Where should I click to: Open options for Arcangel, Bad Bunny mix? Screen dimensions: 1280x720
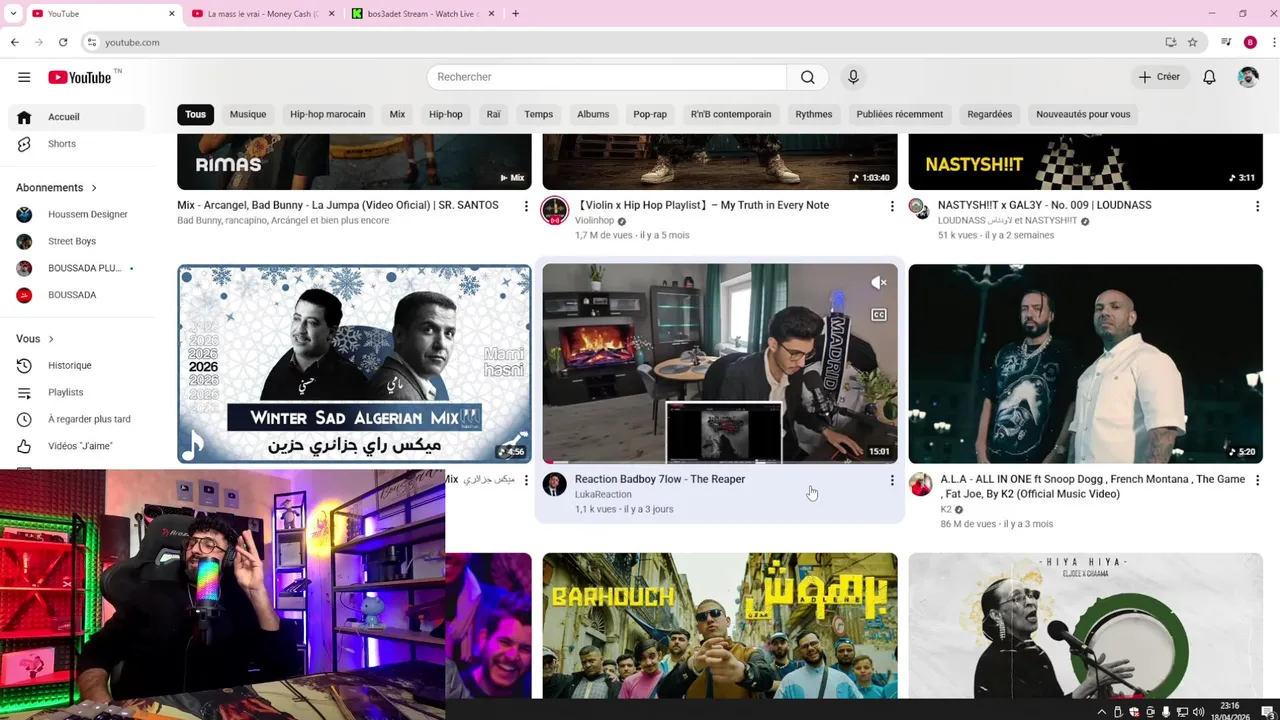(x=526, y=206)
